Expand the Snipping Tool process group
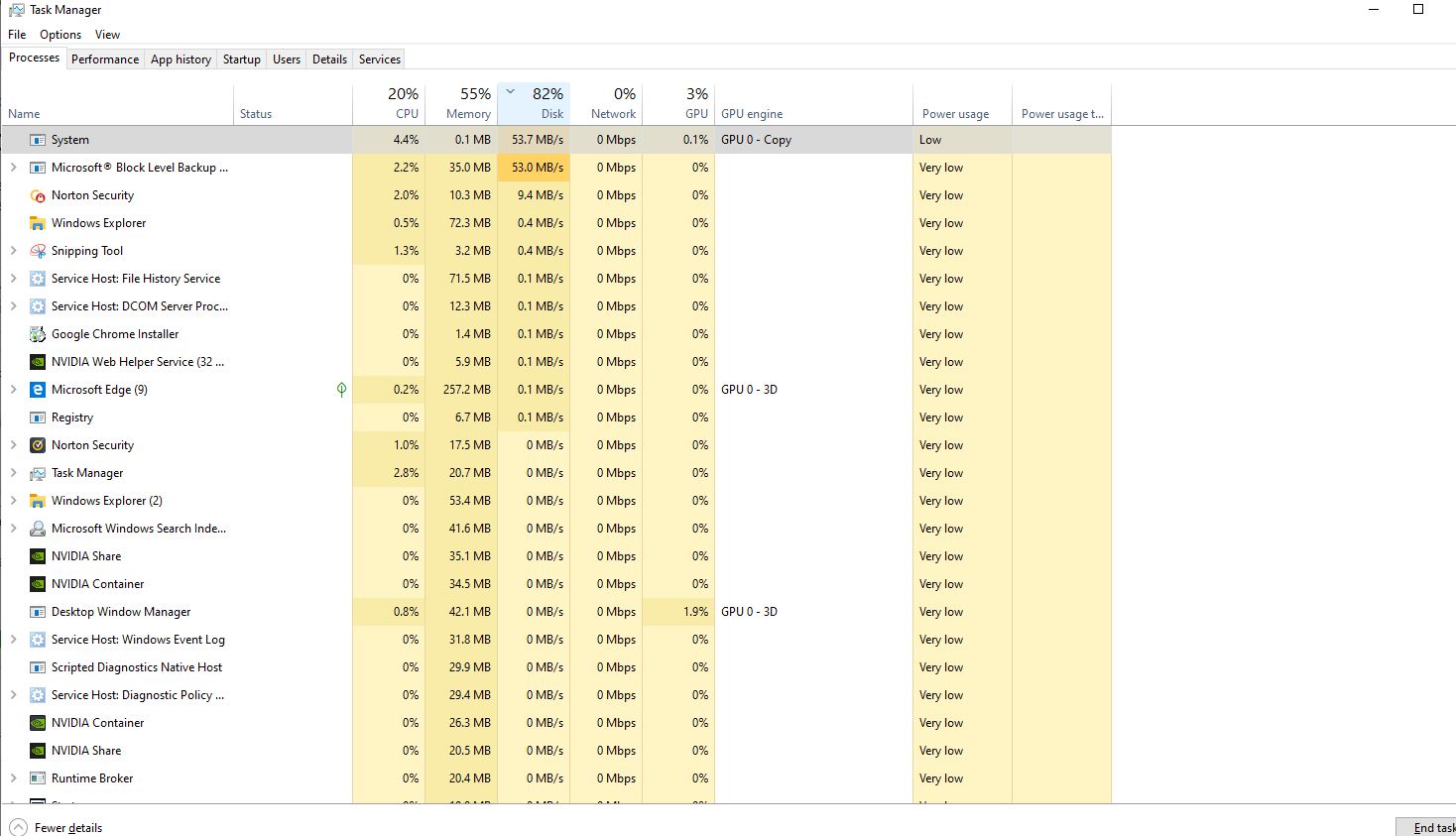 (13, 251)
